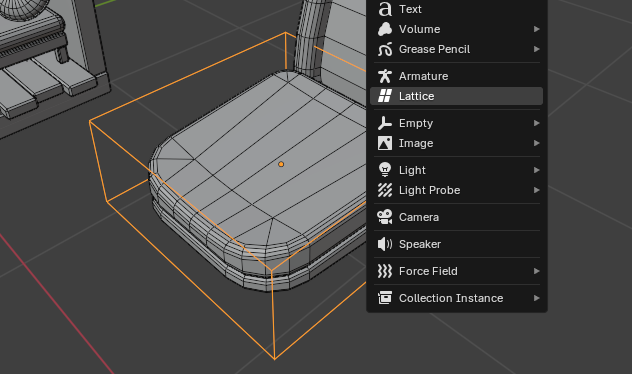Open the Grease Pencil submenu entry
This screenshot has width=632, height=374.
[456, 49]
